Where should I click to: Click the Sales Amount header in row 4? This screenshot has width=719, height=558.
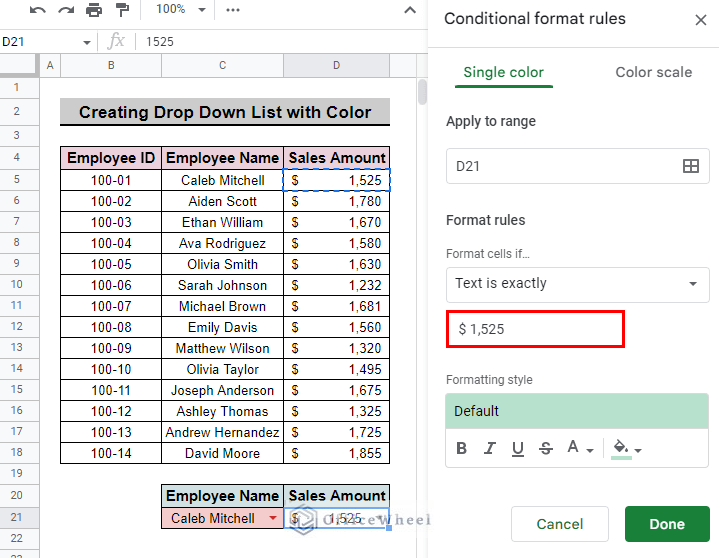tap(337, 158)
